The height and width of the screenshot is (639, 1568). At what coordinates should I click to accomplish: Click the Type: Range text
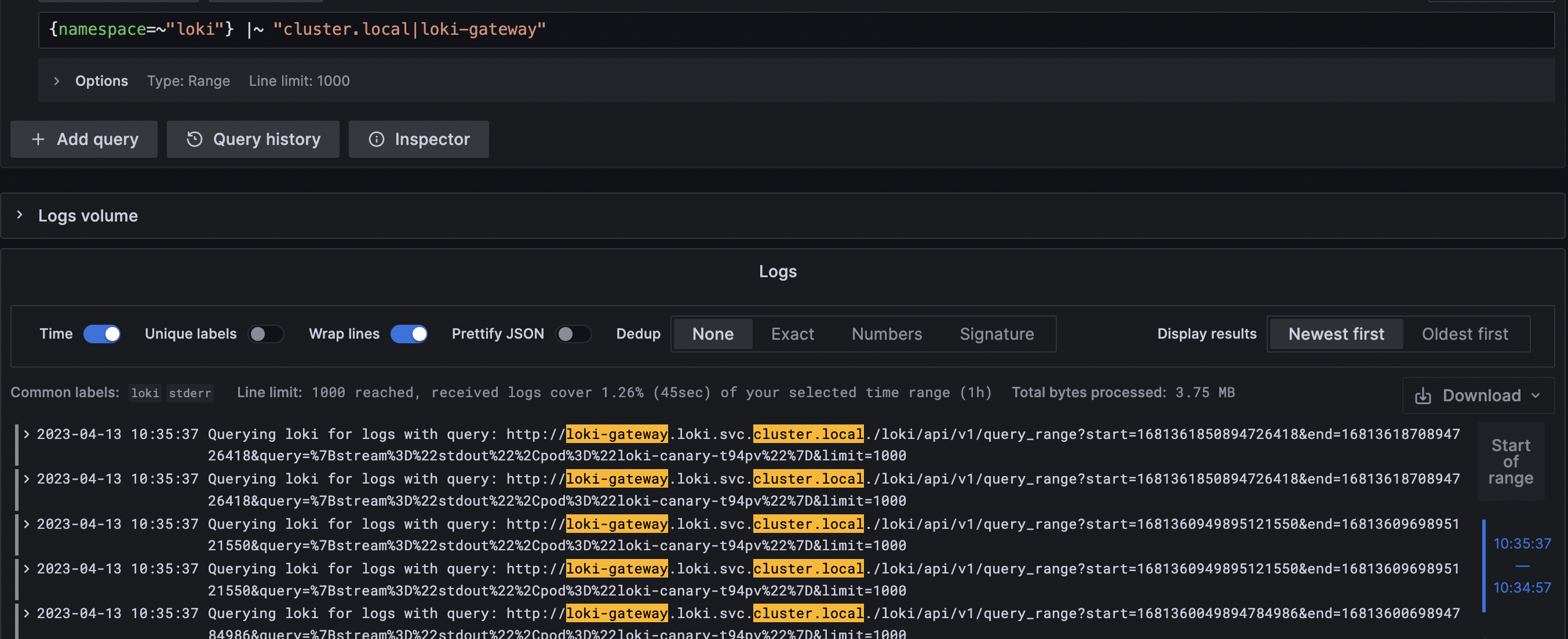point(189,81)
